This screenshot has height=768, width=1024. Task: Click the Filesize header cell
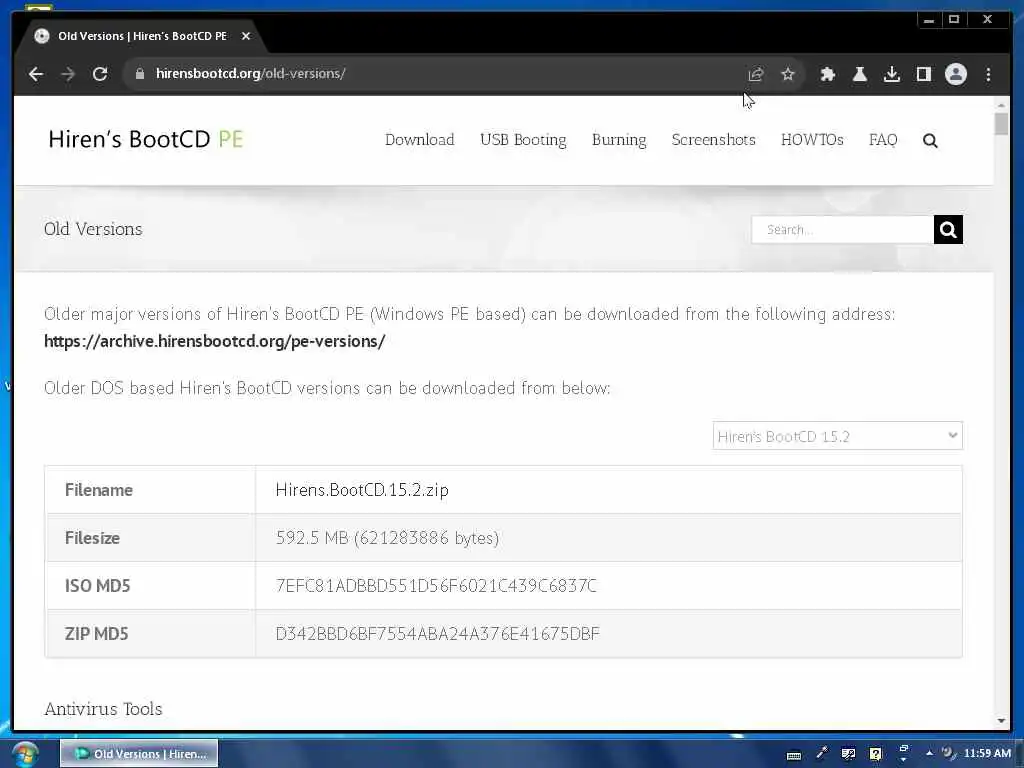pos(150,537)
